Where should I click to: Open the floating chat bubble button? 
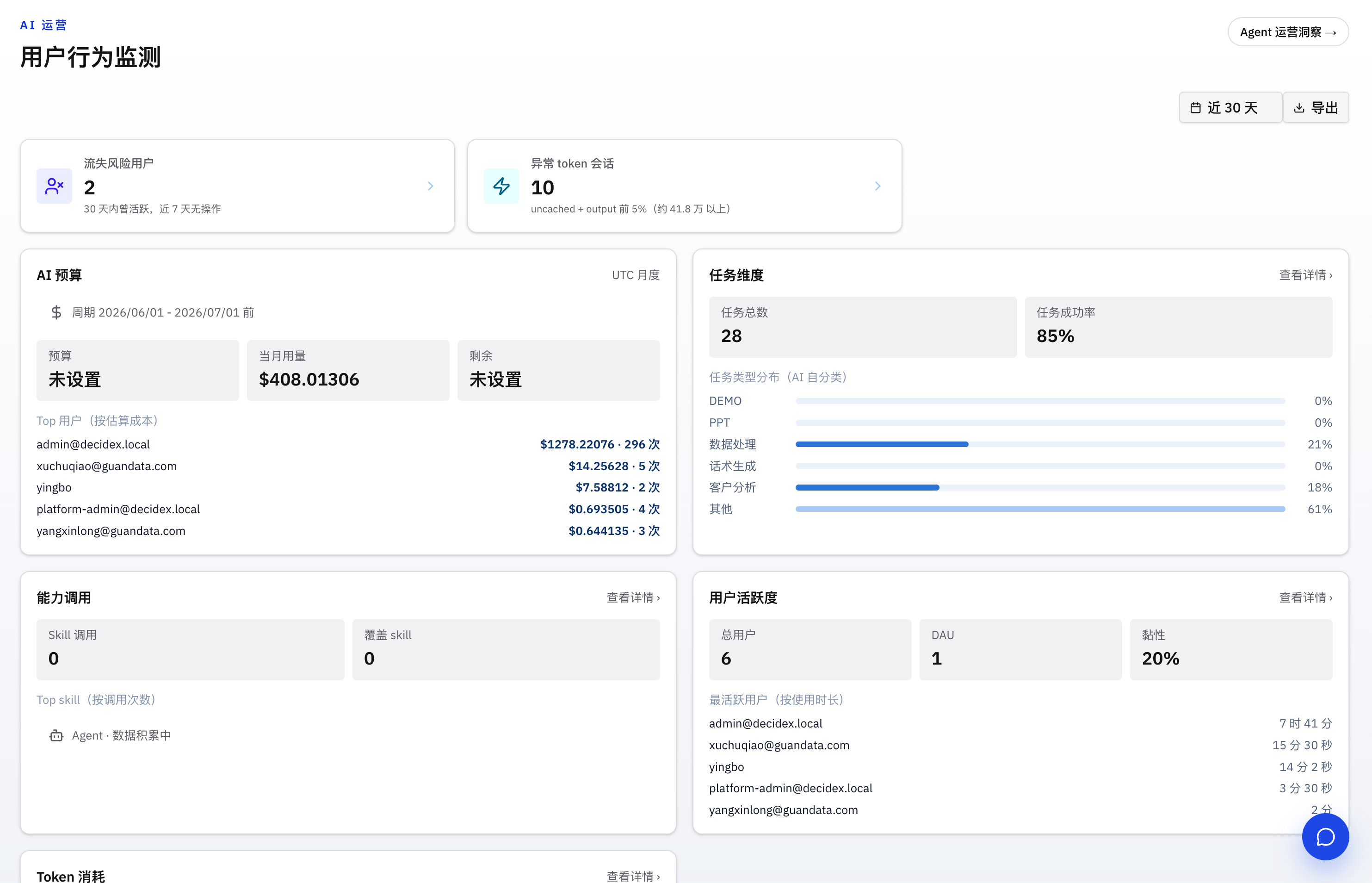coord(1325,837)
